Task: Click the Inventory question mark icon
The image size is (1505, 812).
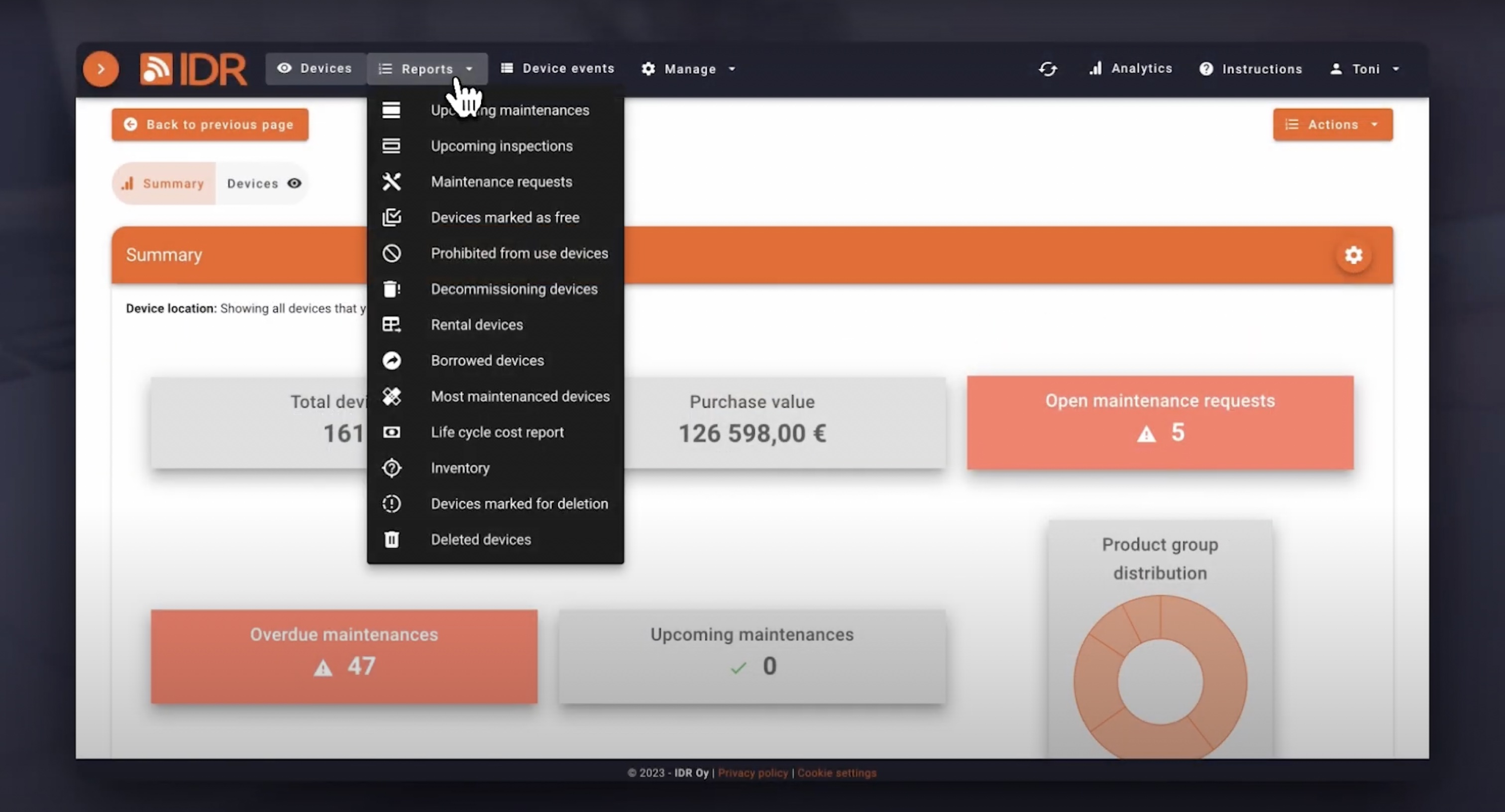Action: pos(392,468)
